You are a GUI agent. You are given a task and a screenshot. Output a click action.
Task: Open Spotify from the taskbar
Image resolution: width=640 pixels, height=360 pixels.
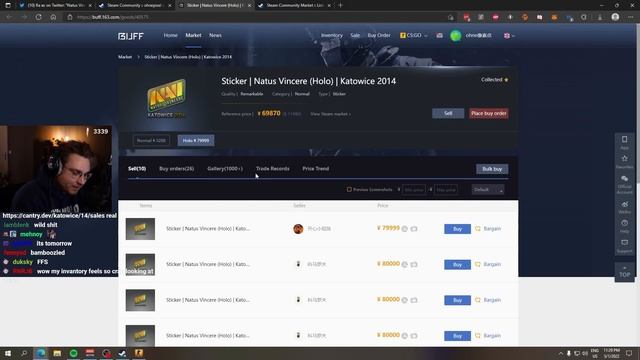point(73,353)
